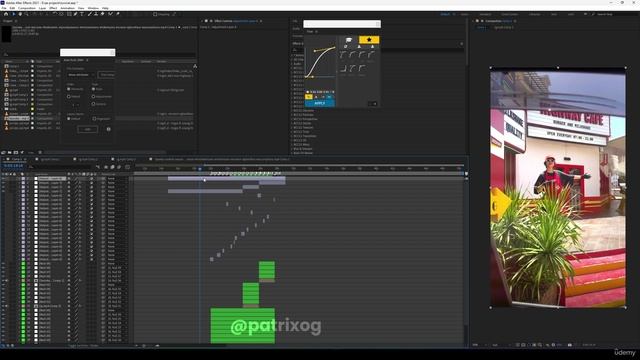This screenshot has width=640, height=360.
Task: Select the Pen tool
Action: (76, 14)
